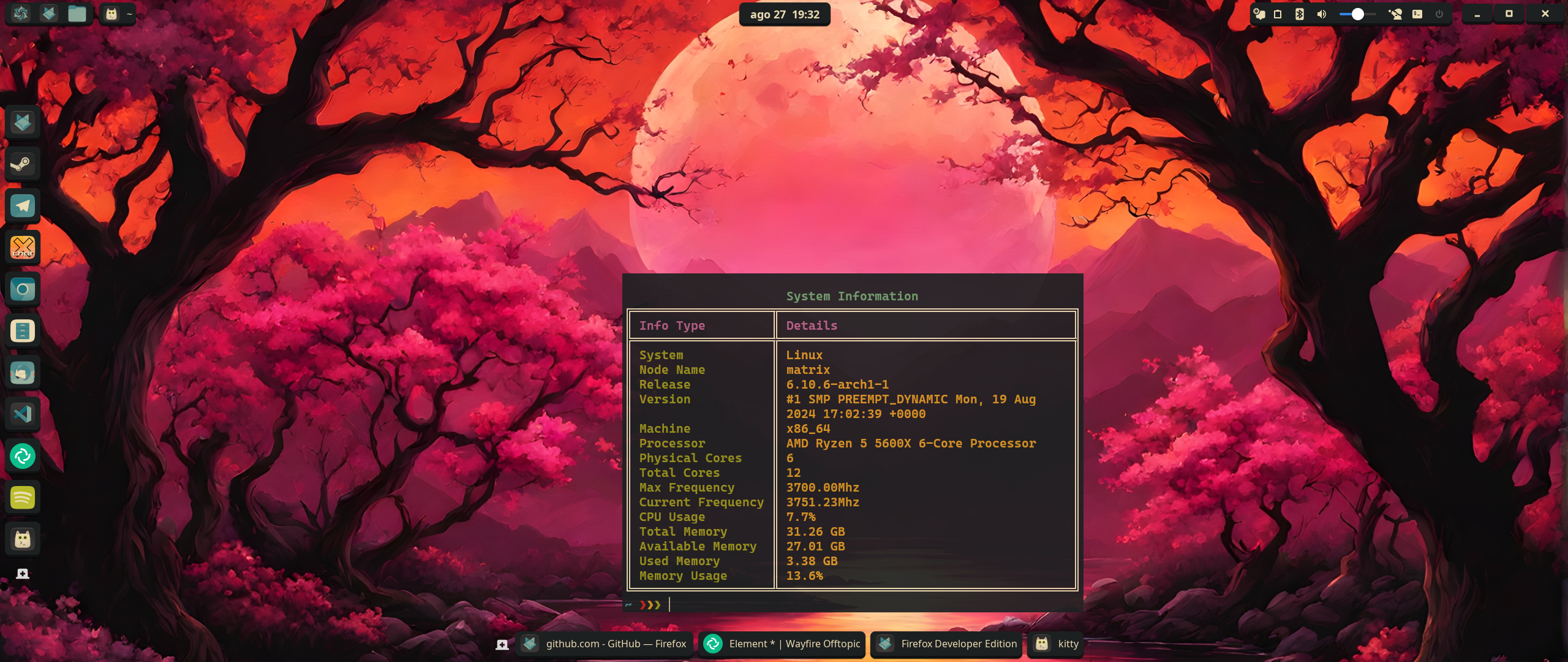This screenshot has height=662, width=1568.
Task: Click the CPU Usage row label
Action: point(672,517)
